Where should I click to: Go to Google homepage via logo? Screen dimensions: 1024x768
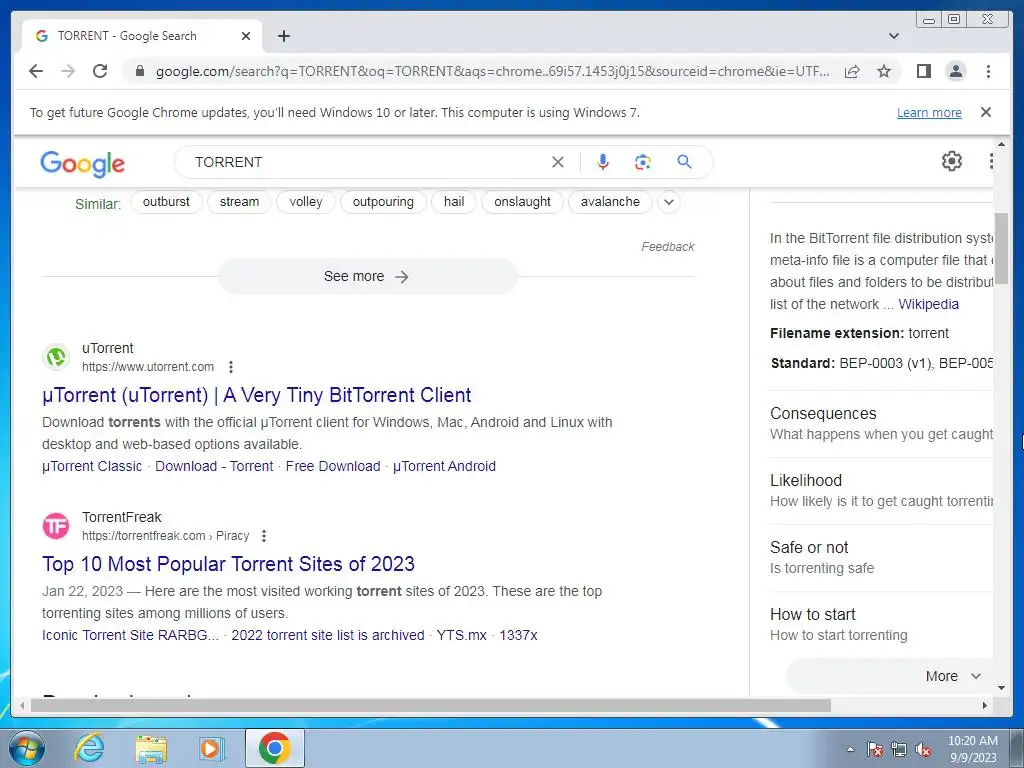pos(82,163)
